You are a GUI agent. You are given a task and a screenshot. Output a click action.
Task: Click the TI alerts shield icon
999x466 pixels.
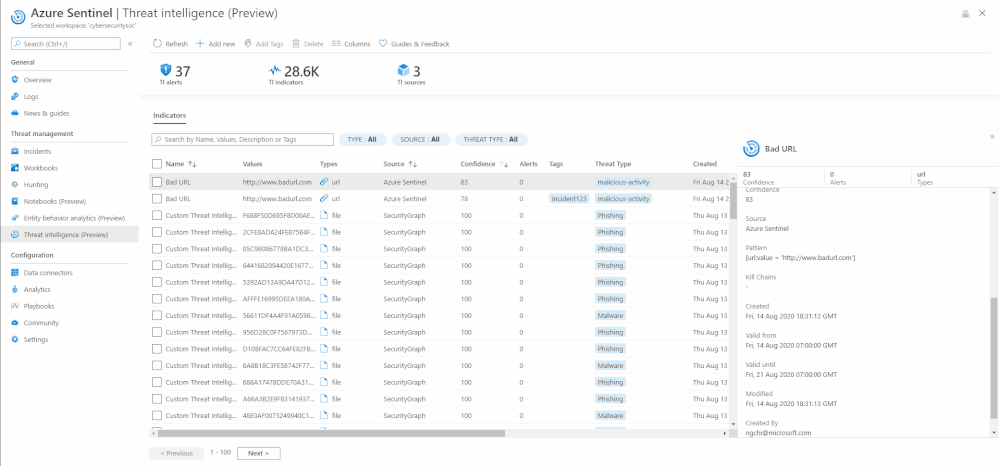pyautogui.click(x=166, y=70)
